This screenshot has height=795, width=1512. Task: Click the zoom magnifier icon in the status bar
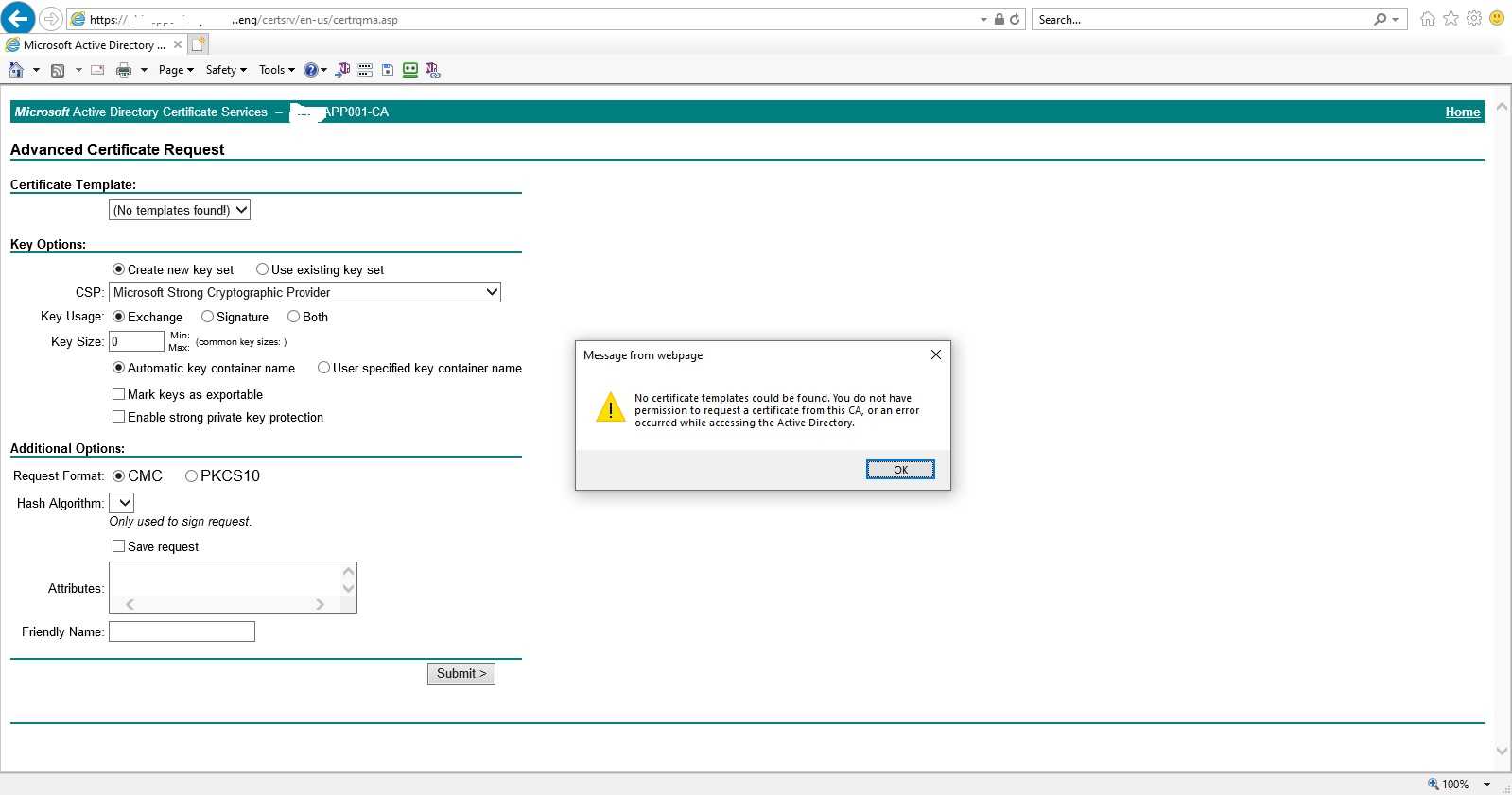click(x=1433, y=784)
